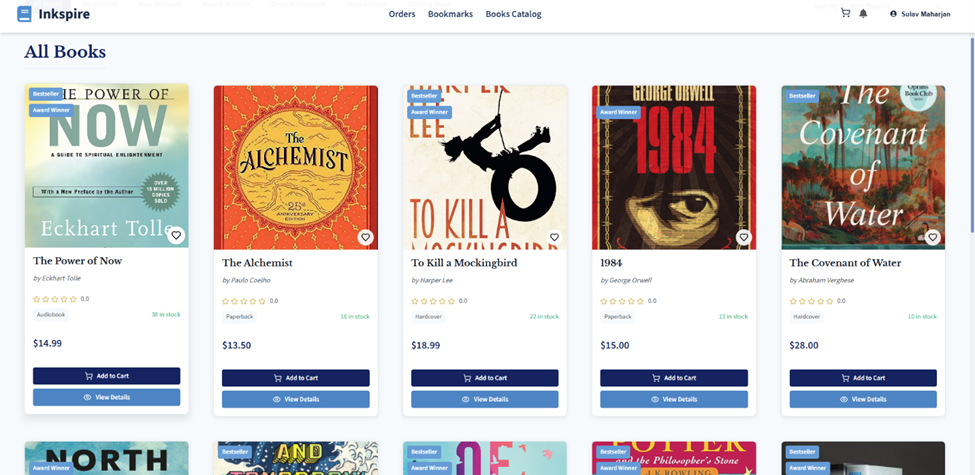975x475 pixels.
Task: Favorite To Kill a Mockingbird via heart
Action: point(554,237)
